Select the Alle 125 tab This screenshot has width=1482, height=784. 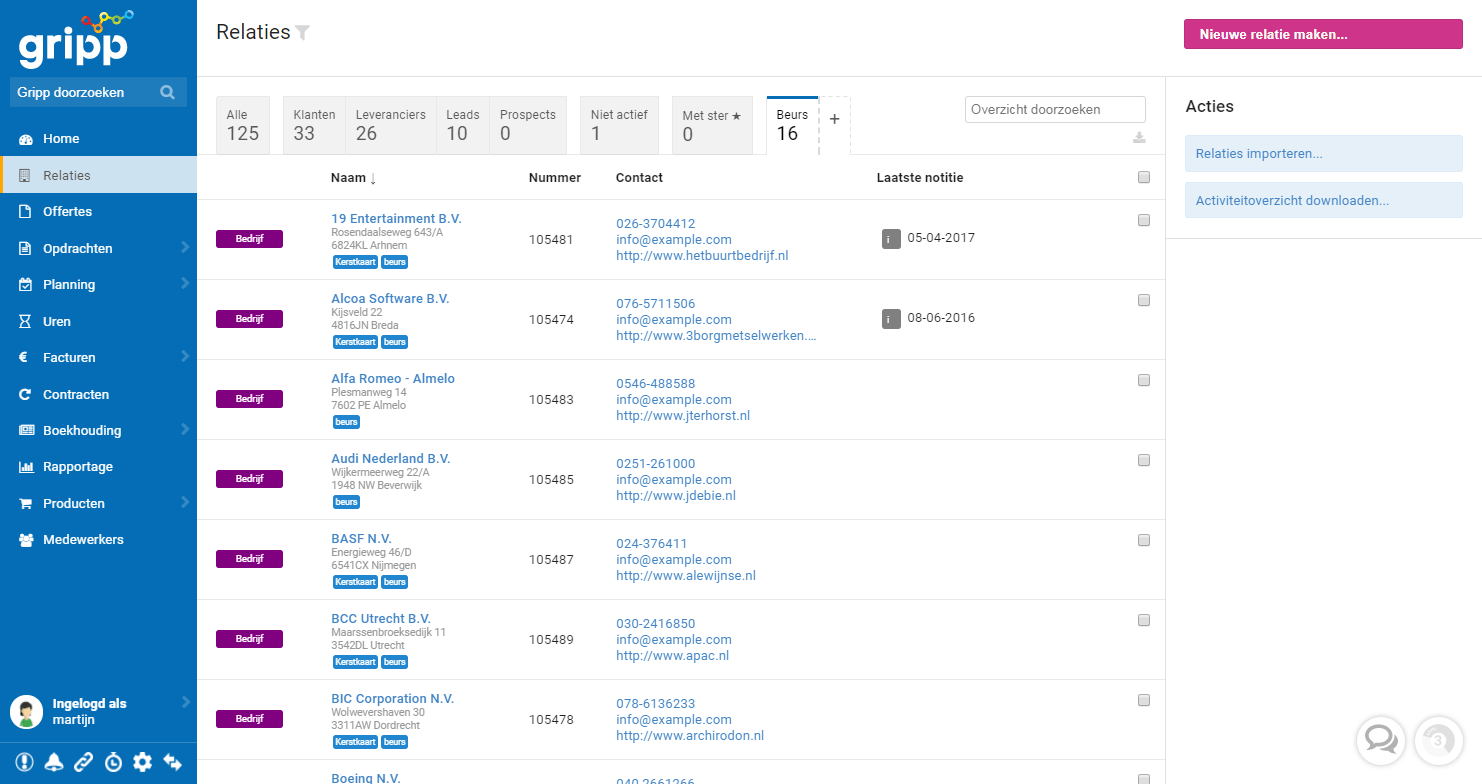coord(243,125)
